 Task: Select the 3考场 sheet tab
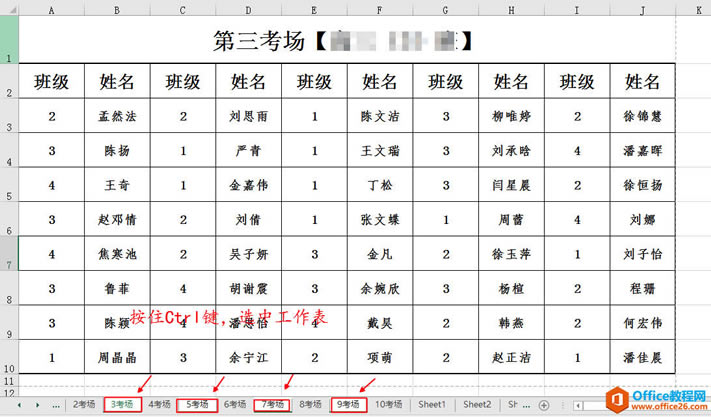pyautogui.click(x=122, y=404)
